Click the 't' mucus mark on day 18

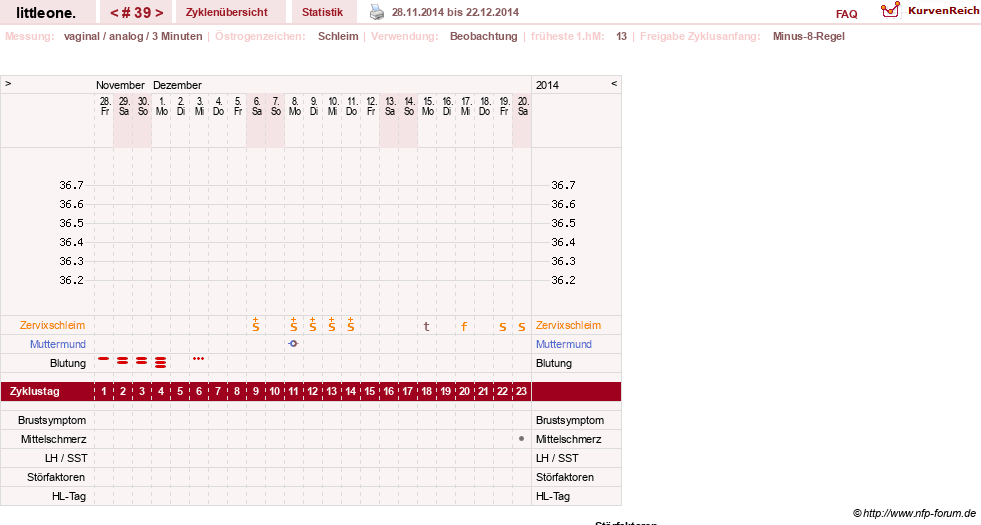click(x=426, y=326)
